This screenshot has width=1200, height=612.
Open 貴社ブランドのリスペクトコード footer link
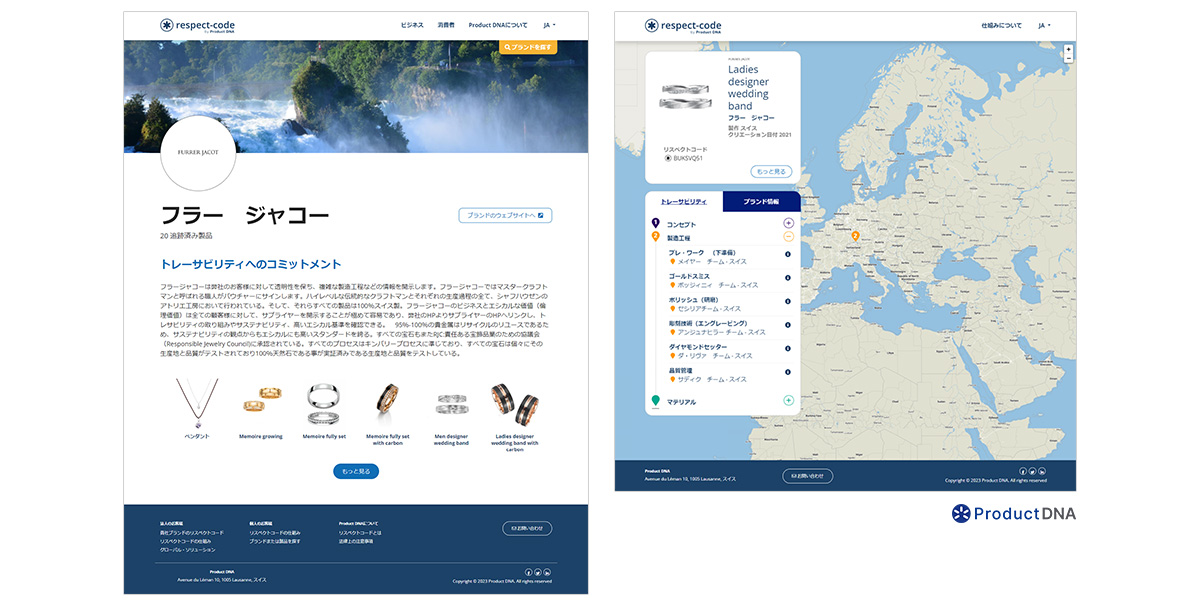pos(192,533)
